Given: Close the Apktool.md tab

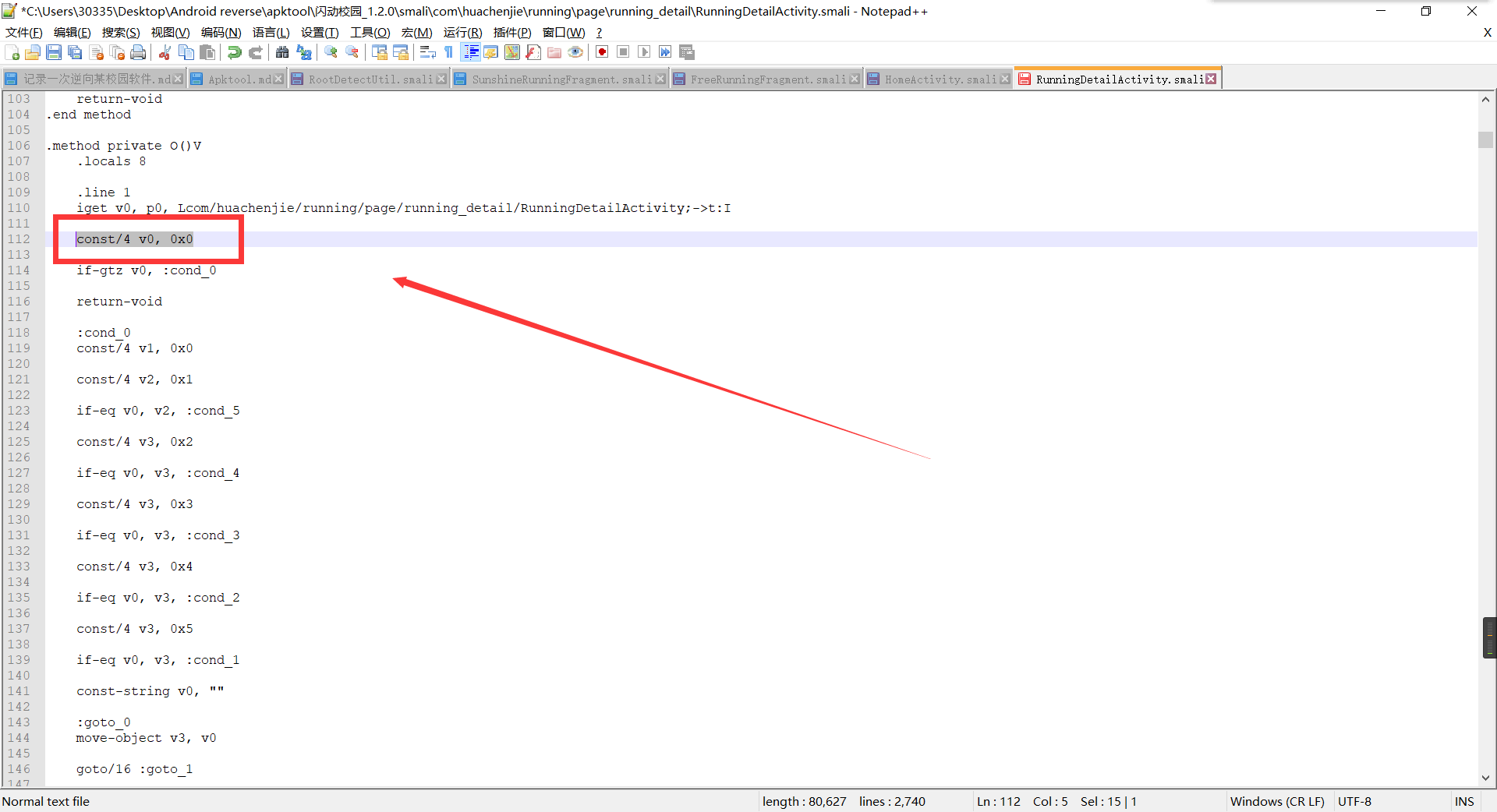Looking at the screenshot, I should [x=278, y=79].
